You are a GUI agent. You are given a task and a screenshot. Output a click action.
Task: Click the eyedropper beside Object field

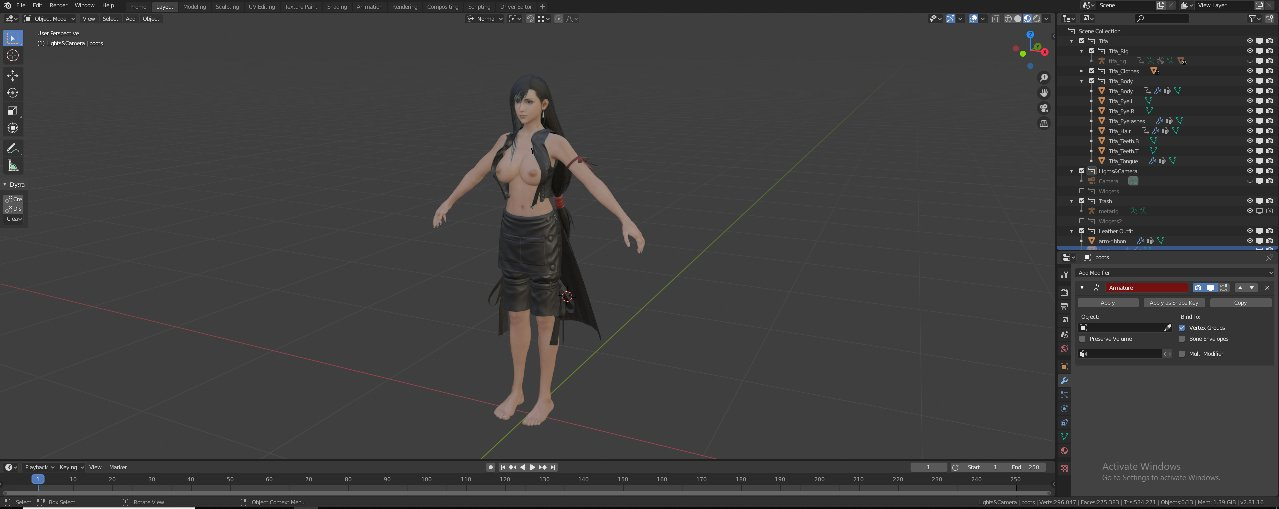[1167, 327]
